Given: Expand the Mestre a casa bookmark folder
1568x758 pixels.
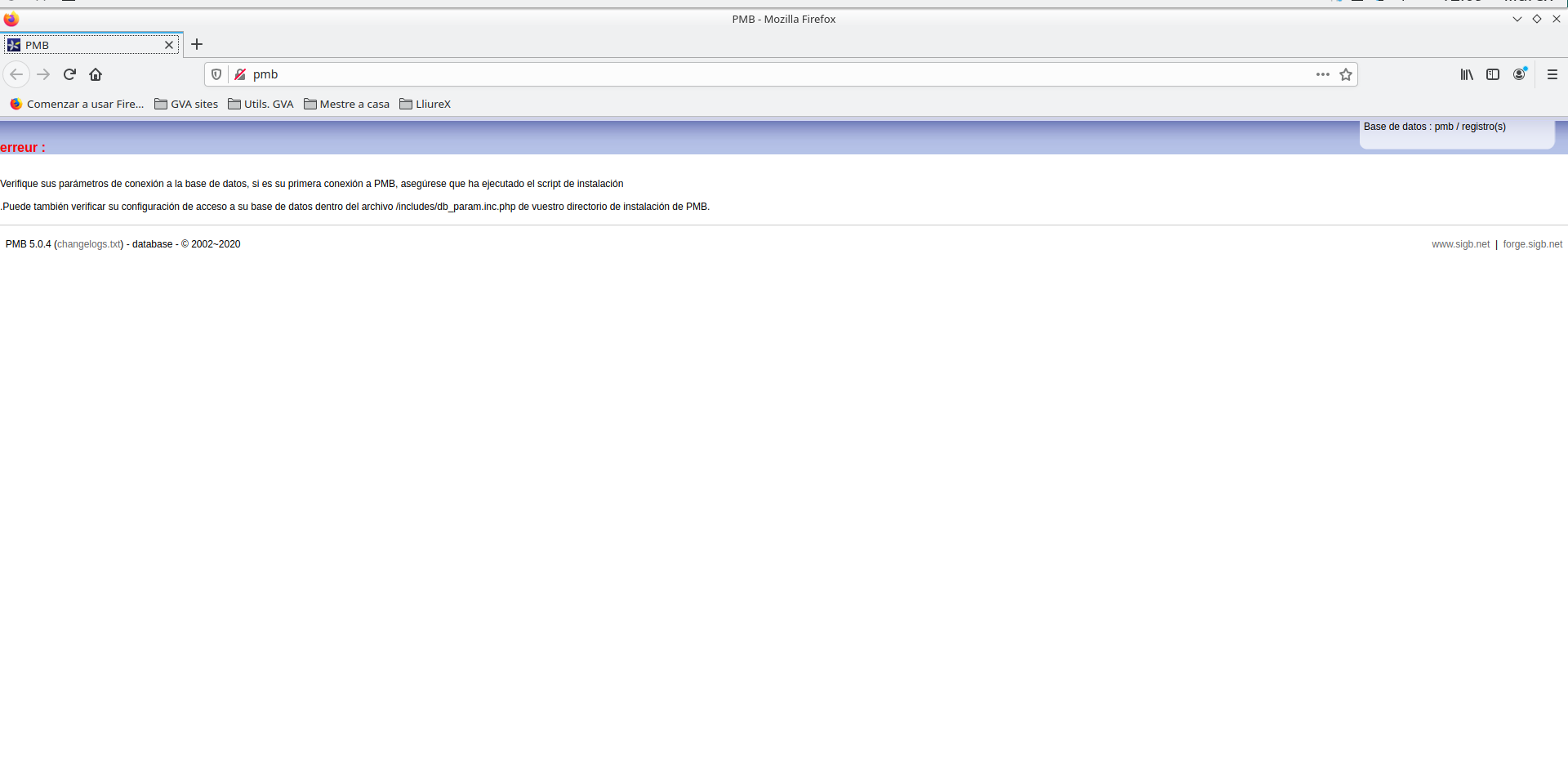Looking at the screenshot, I should (x=346, y=104).
